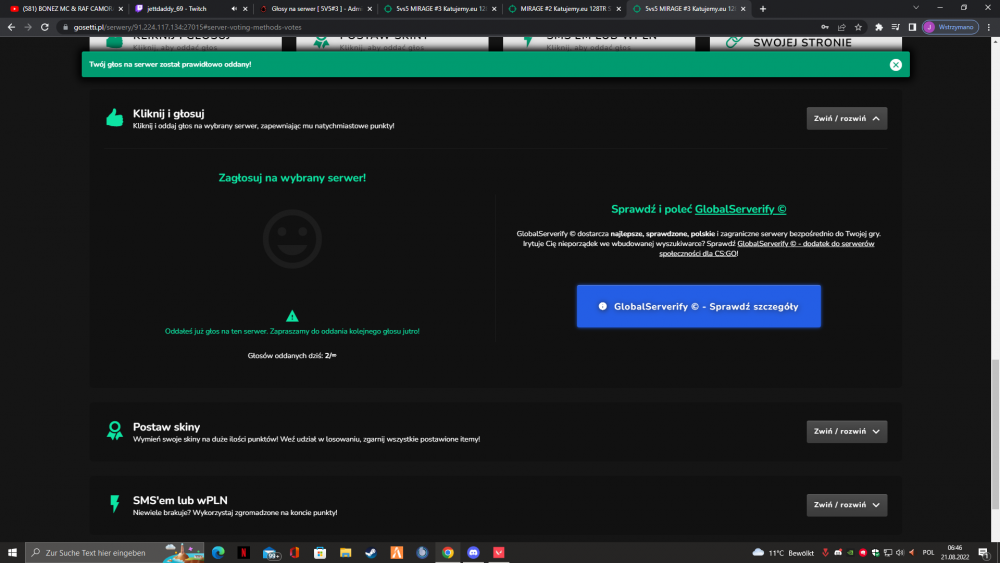The height and width of the screenshot is (563, 1000).
Task: Open the NVIDIA tray icon
Action: coord(850,553)
